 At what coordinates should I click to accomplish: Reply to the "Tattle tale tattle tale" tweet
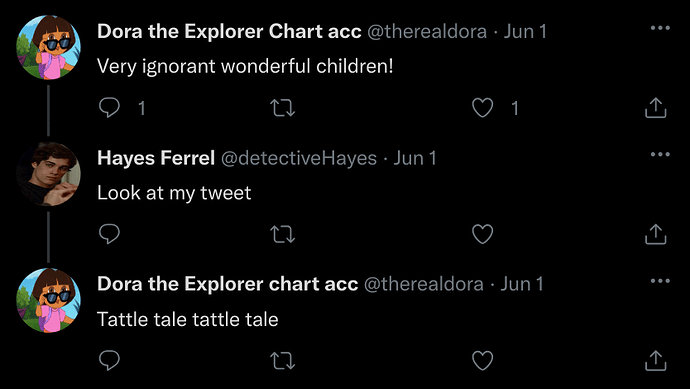coord(109,361)
